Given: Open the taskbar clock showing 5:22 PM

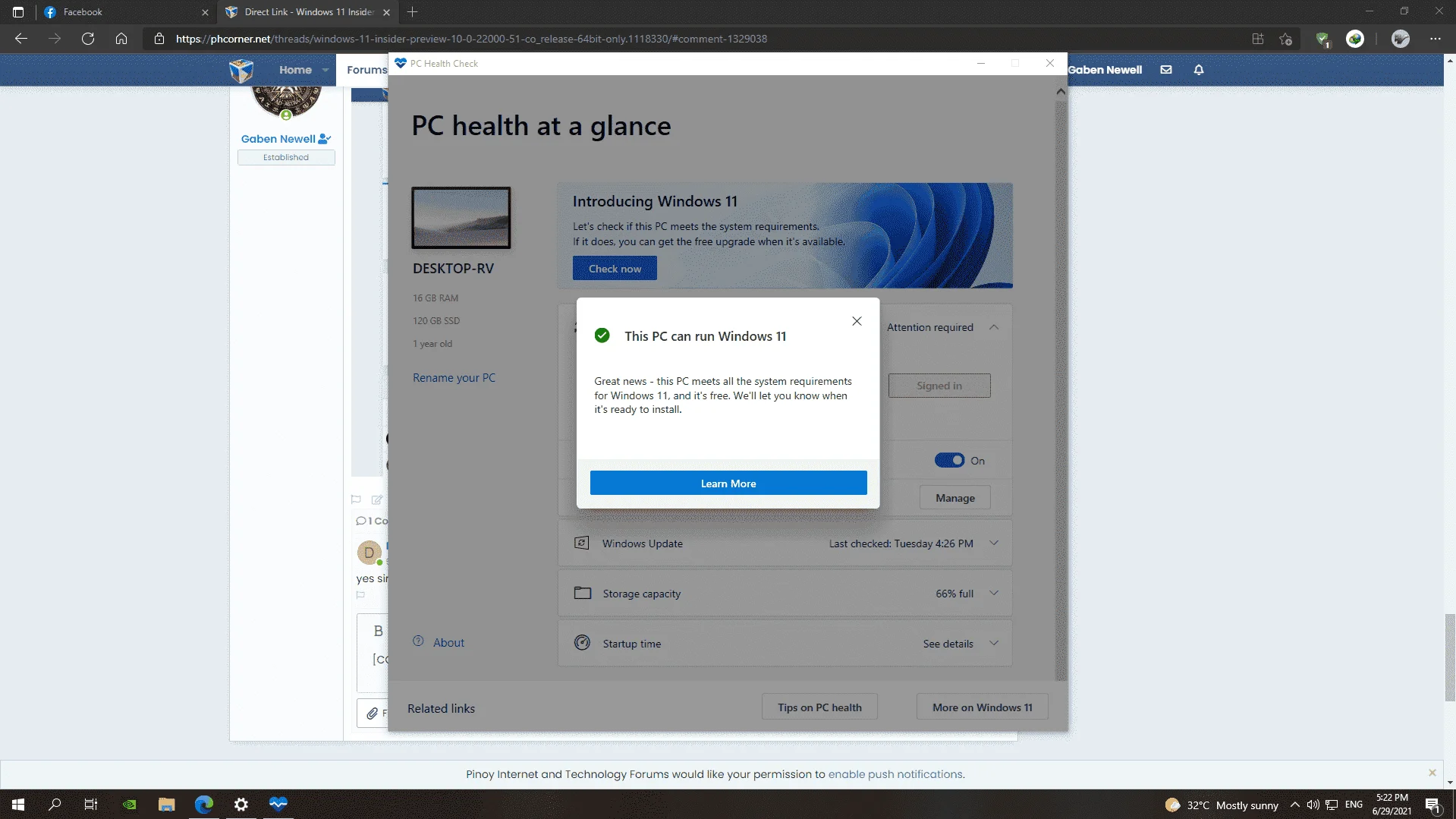Looking at the screenshot, I should click(1392, 805).
